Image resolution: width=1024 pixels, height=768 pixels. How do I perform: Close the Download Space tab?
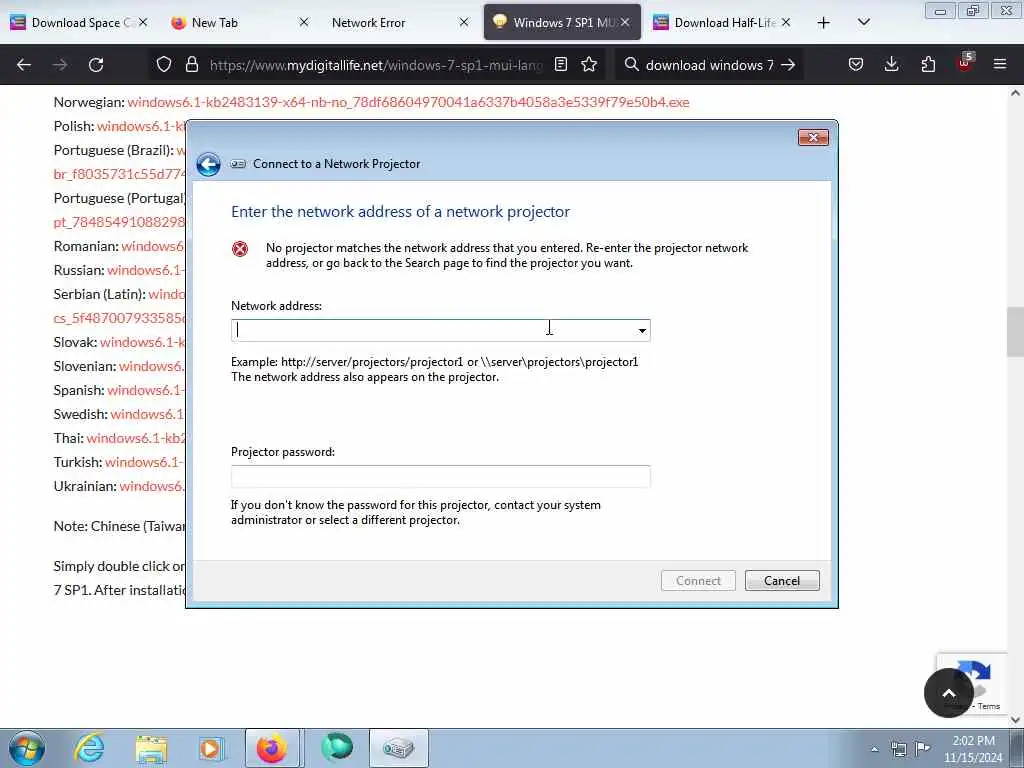143,22
